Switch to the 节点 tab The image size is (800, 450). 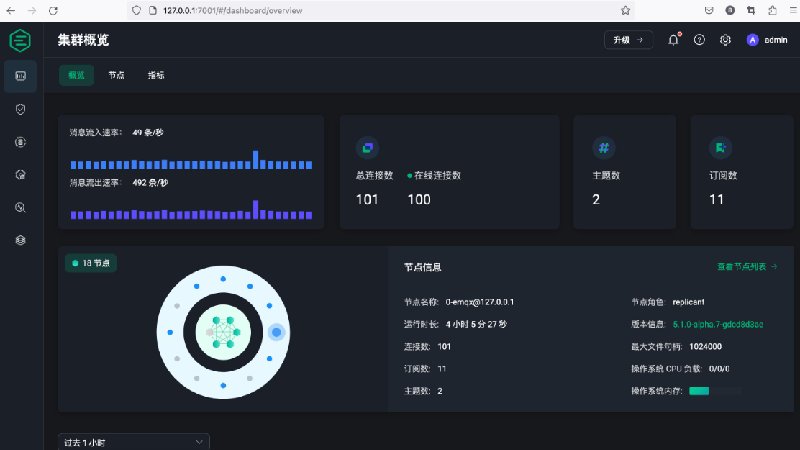[x=116, y=75]
